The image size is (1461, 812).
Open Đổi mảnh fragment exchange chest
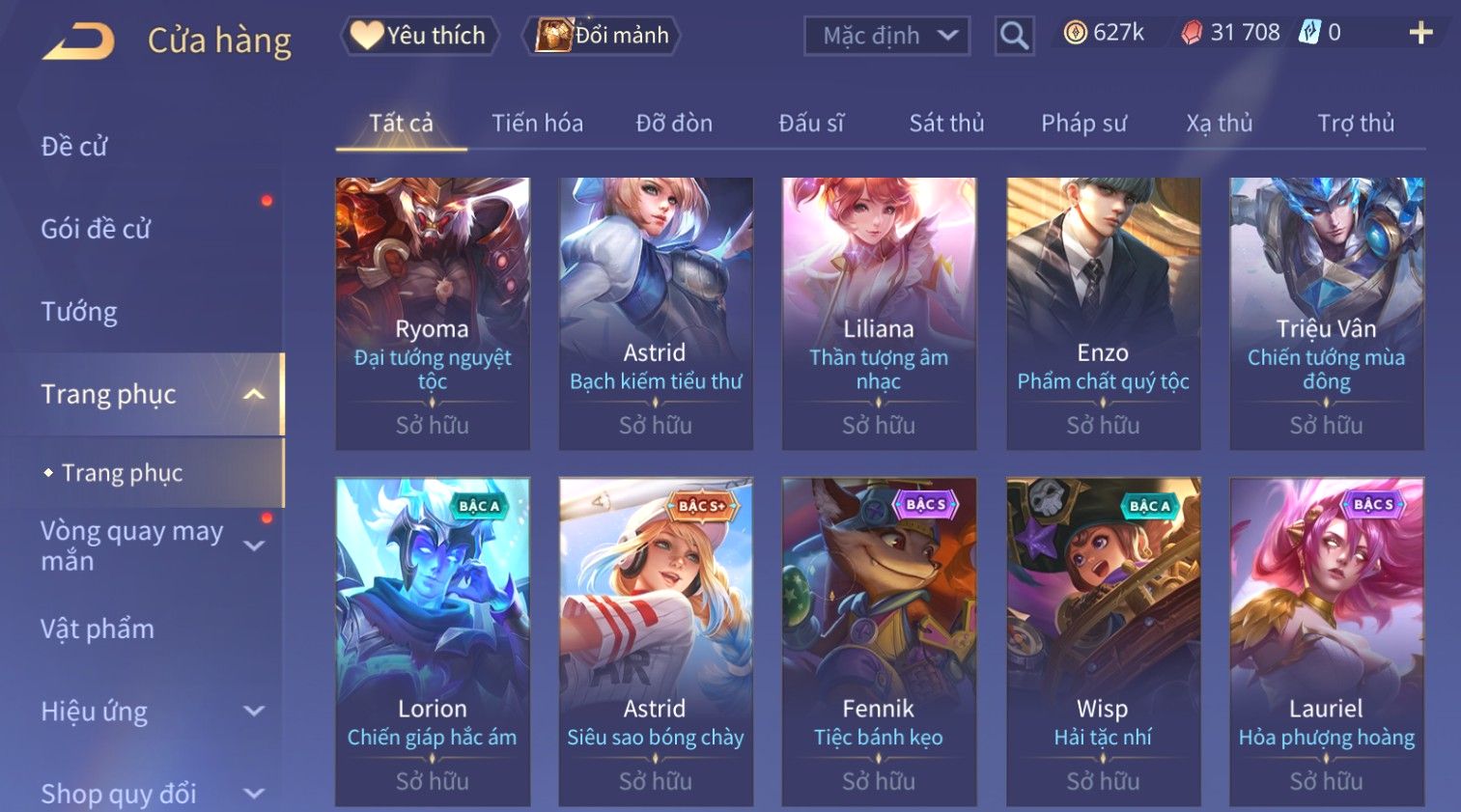pyautogui.click(x=604, y=36)
